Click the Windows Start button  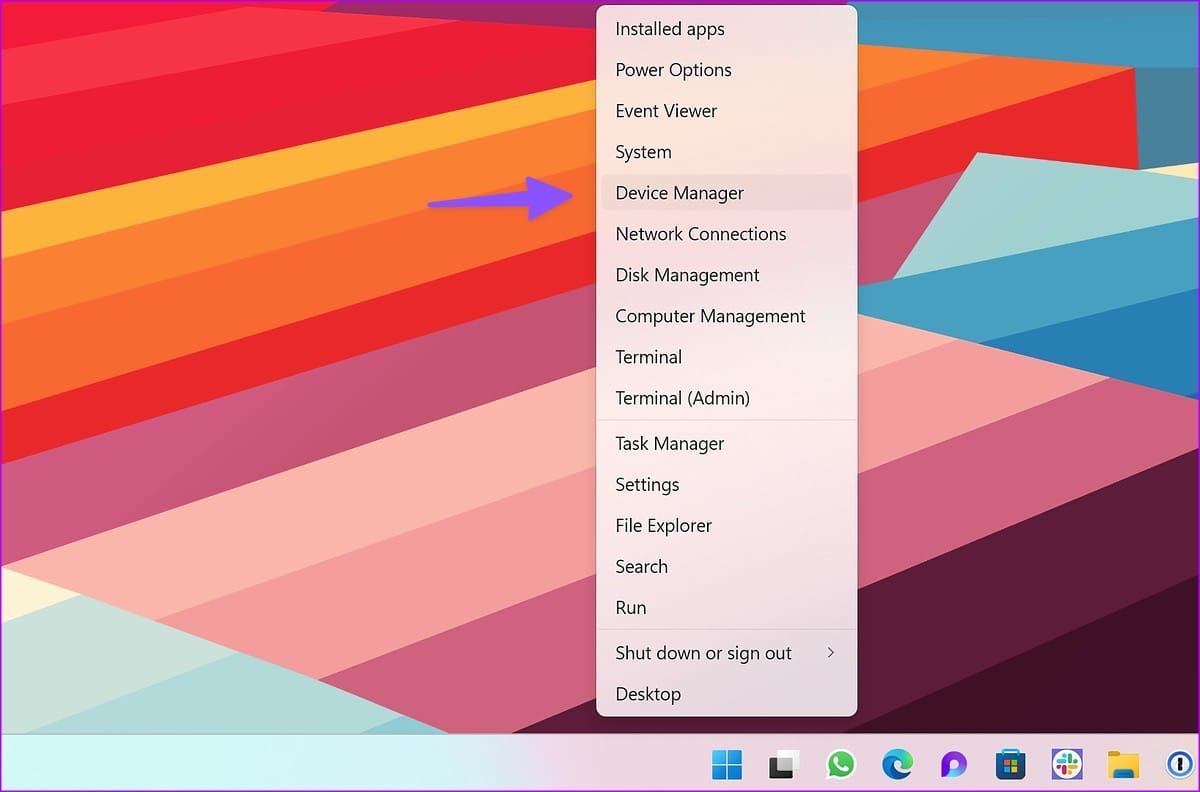(727, 765)
